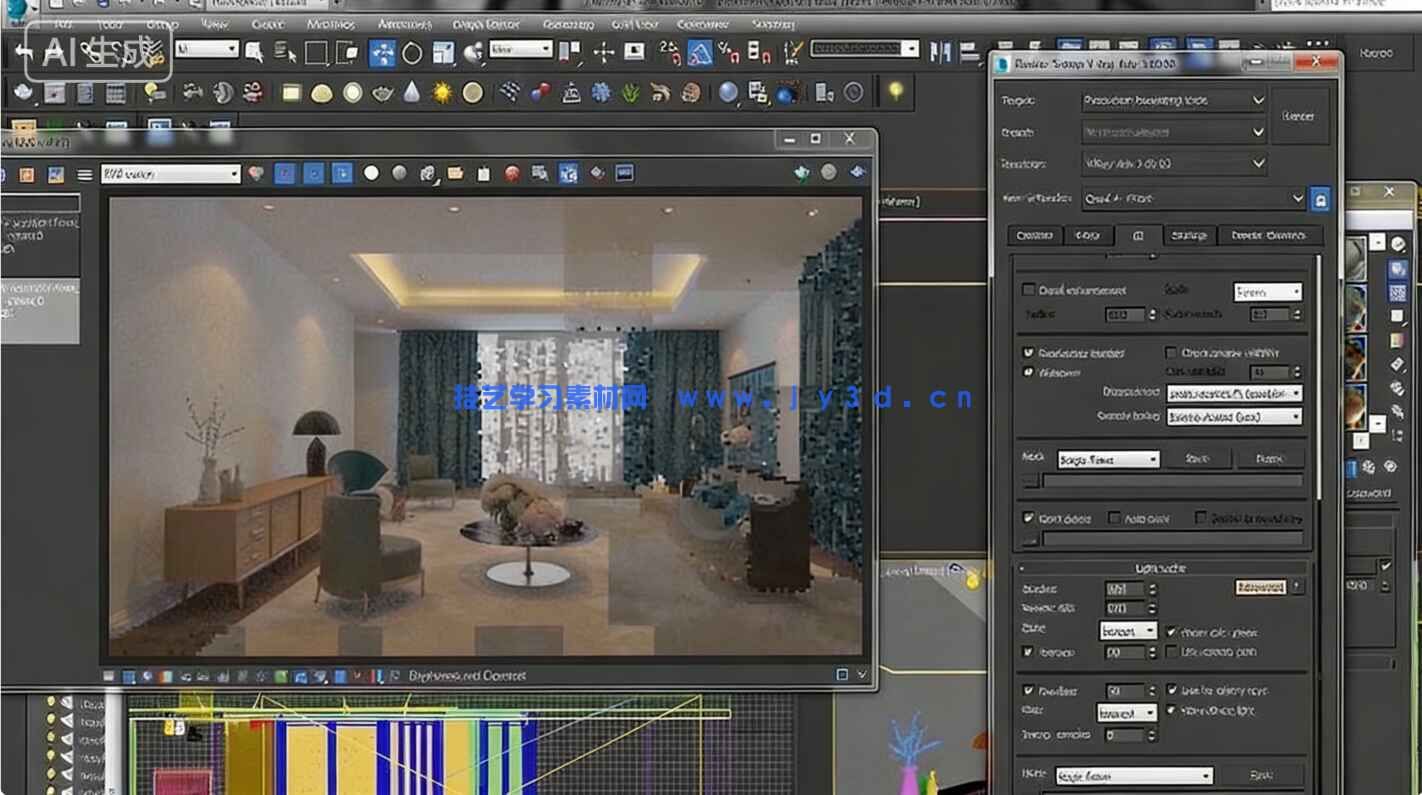
Task: Toggle the Show calc. phase option
Action: pos(1170,633)
